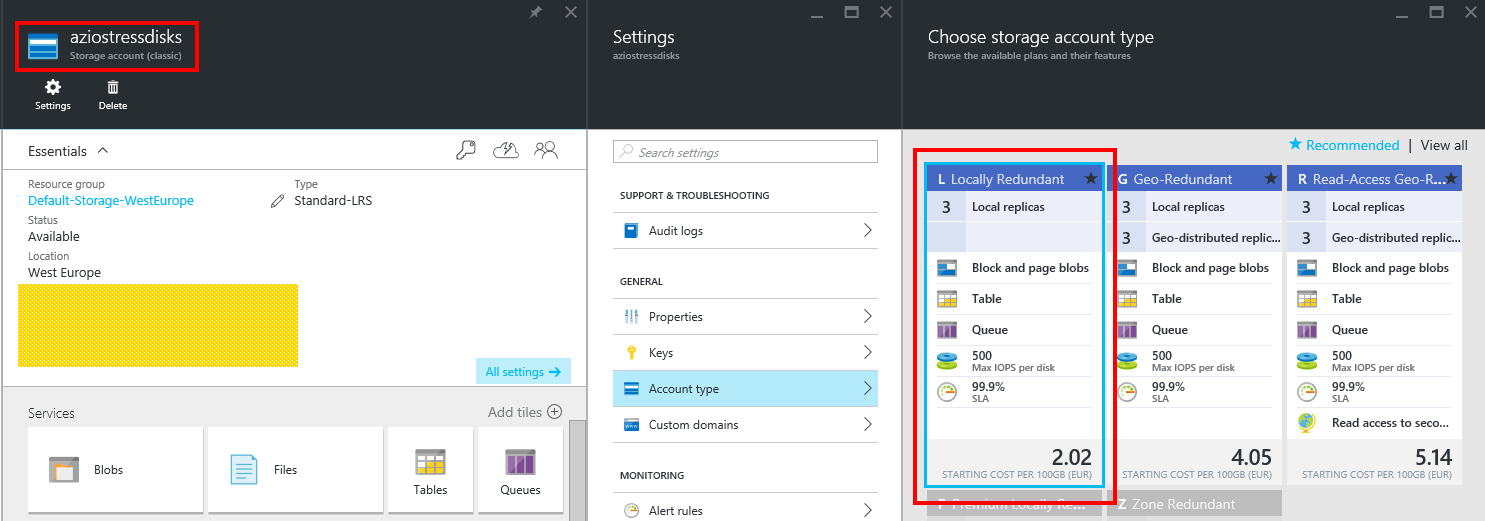This screenshot has width=1485, height=521.
Task: Click the West Europe location value
Action: click(x=64, y=273)
